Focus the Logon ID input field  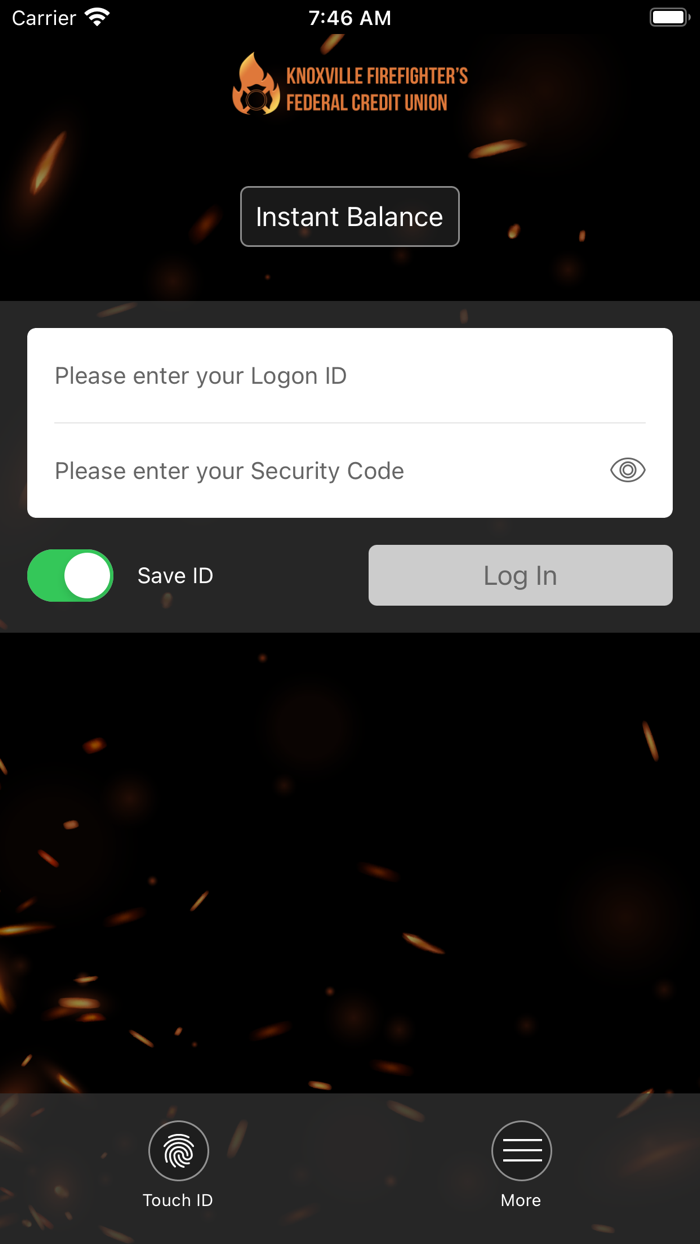350,376
